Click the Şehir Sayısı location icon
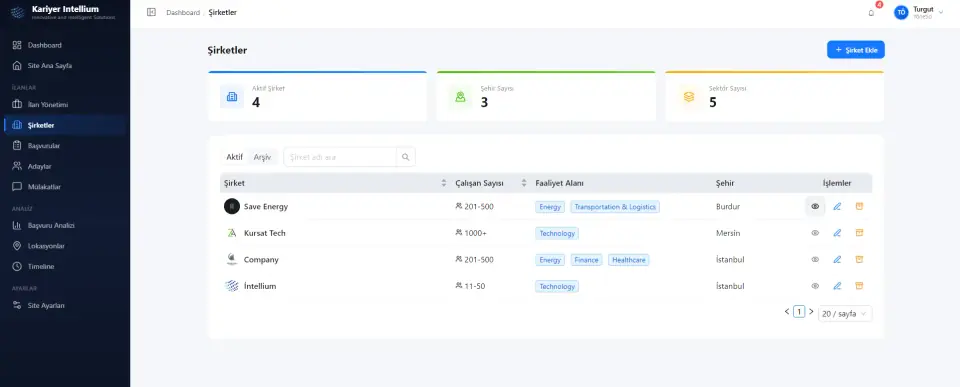The width and height of the screenshot is (960, 387). 460,97
